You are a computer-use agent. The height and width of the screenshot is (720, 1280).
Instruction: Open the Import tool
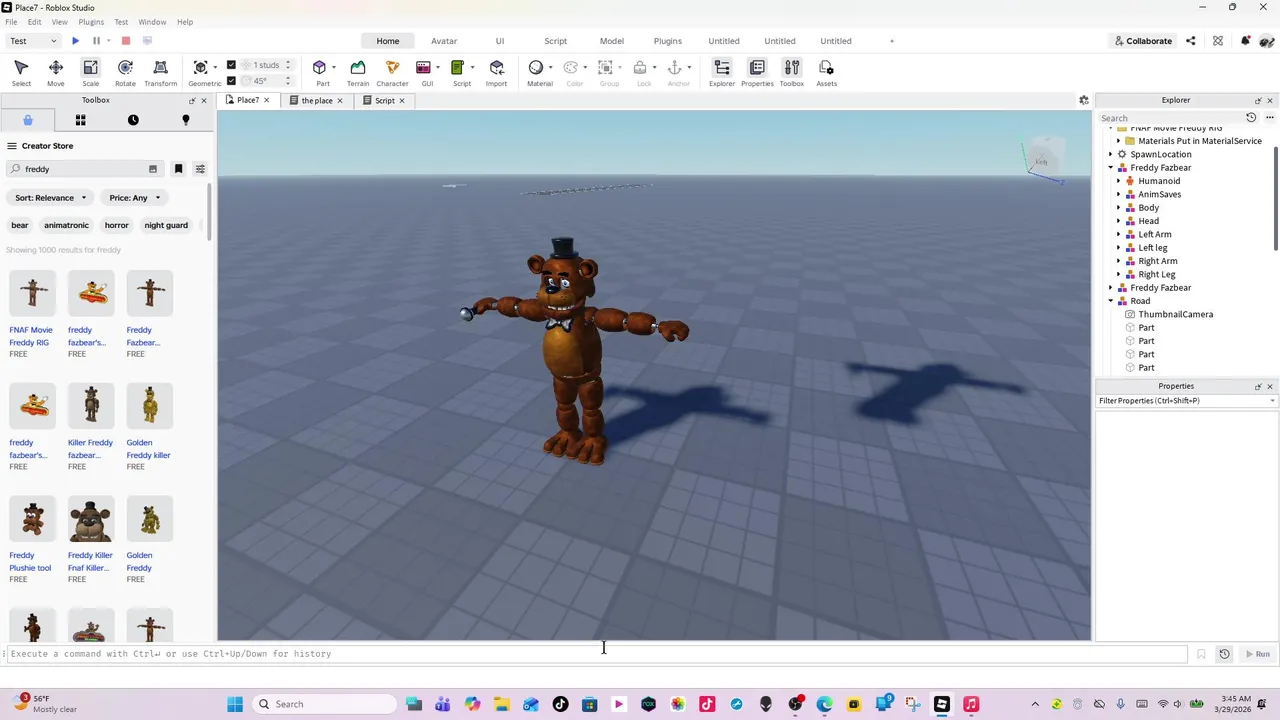[x=496, y=72]
